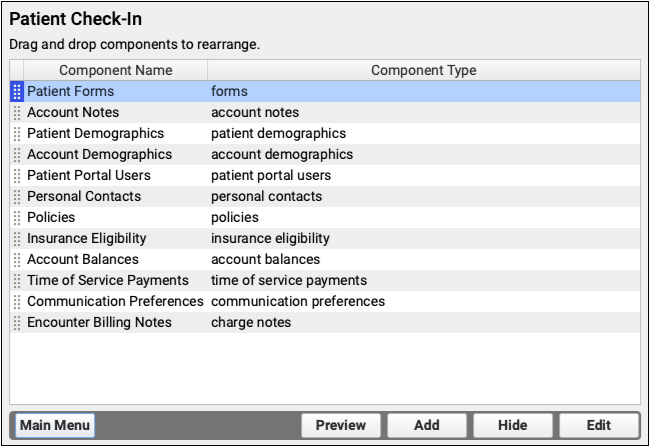Viewport: 649px width, 446px height.
Task: Click drag handle beside Account Notes
Action: (x=17, y=112)
